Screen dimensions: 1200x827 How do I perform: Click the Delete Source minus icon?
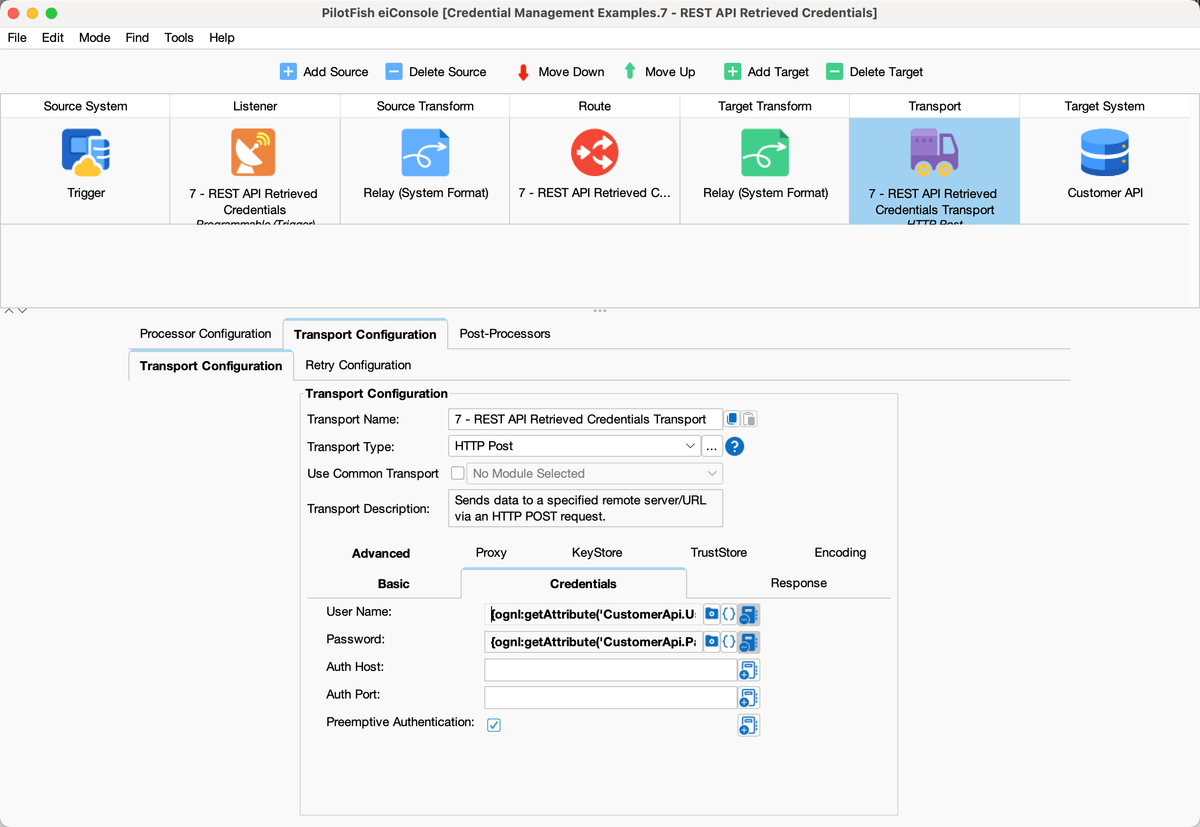(x=394, y=71)
